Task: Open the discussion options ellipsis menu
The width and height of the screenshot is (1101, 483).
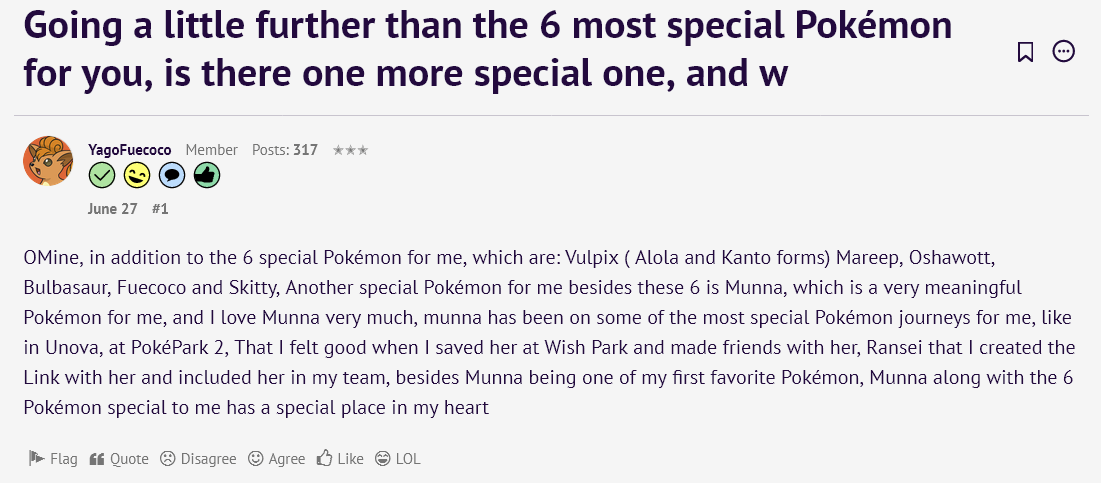Action: [1064, 52]
